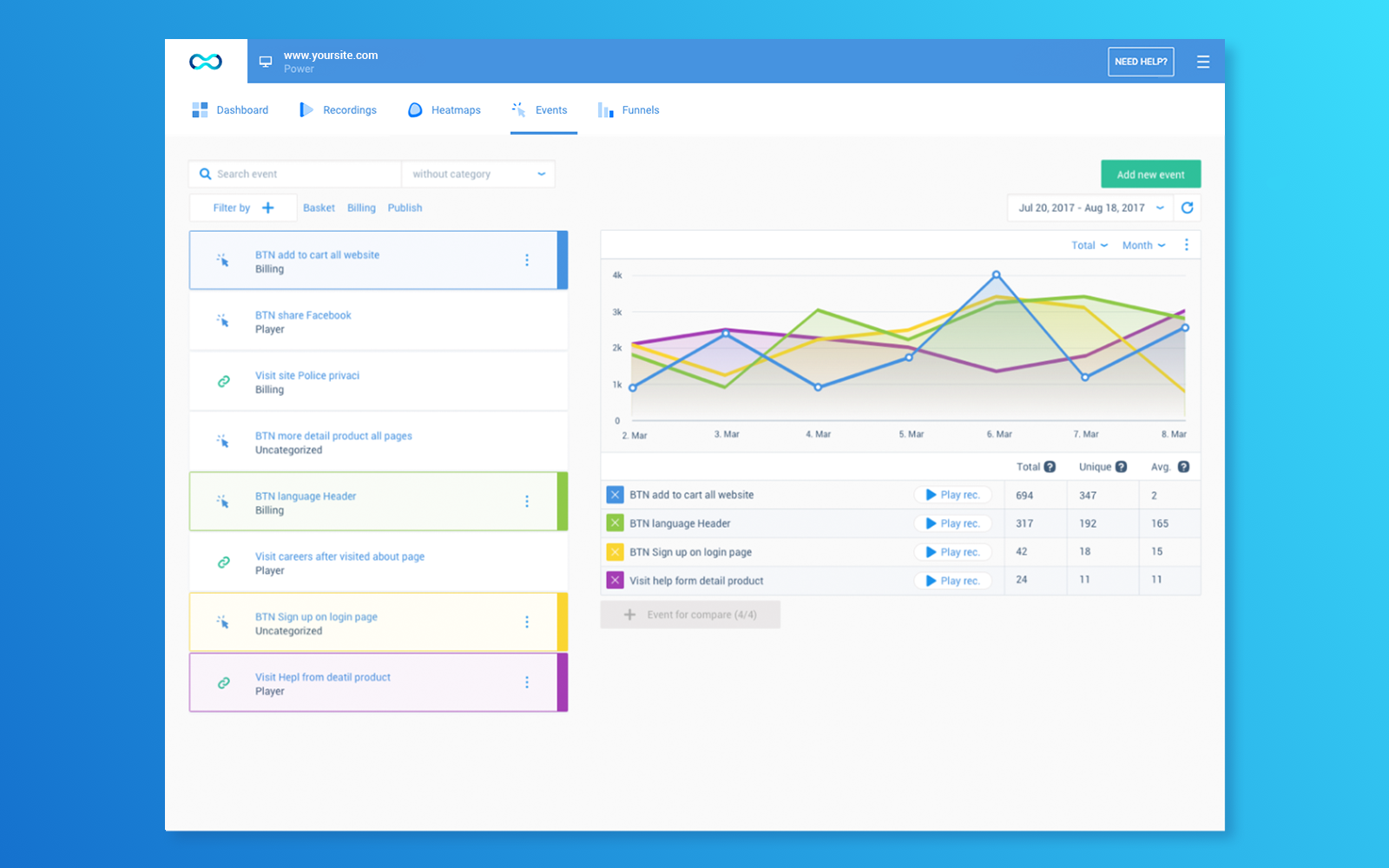Open the hamburger menu in the top right
Screen dimensions: 1389x868
pos(1203,61)
